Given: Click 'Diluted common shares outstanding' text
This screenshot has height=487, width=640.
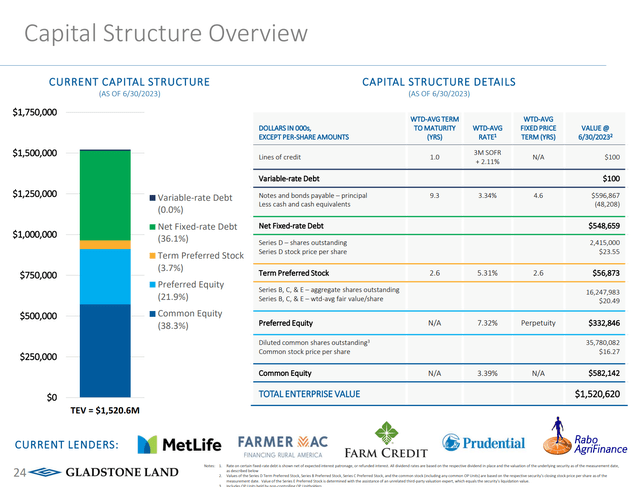Looking at the screenshot, I should 314,342.
